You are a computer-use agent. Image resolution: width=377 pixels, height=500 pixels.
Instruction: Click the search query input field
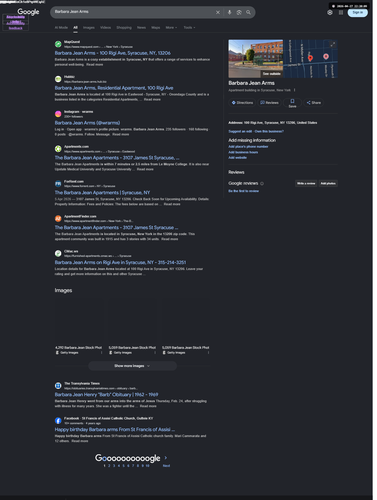pyautogui.click(x=133, y=12)
